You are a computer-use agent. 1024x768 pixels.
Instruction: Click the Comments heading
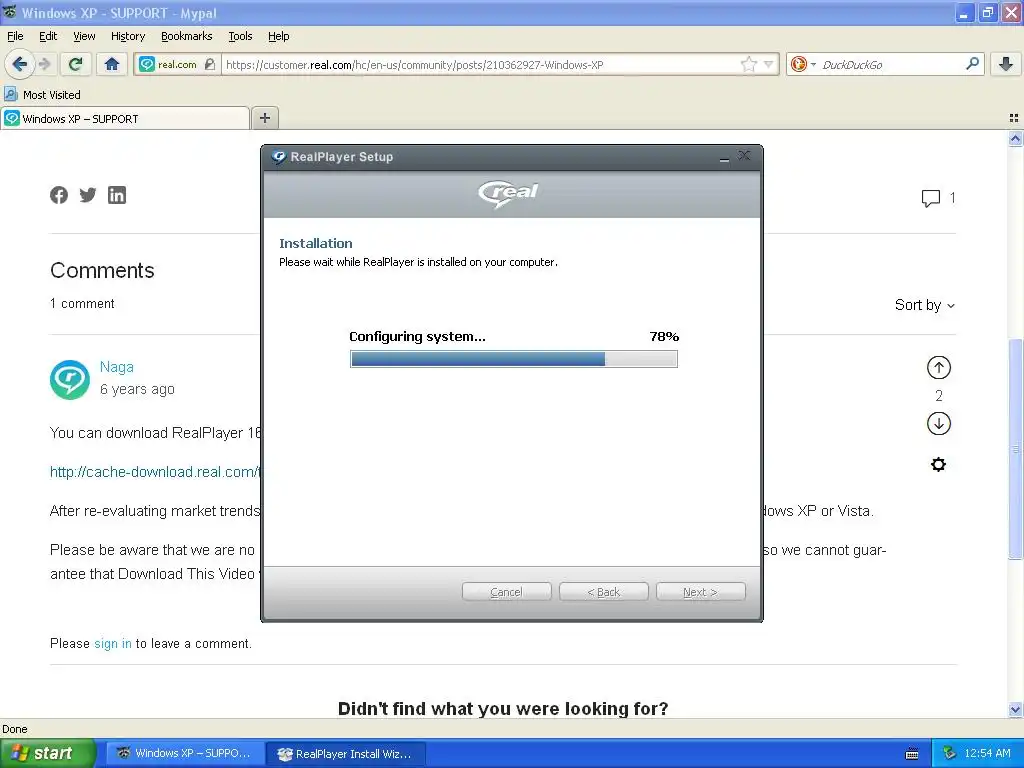[x=102, y=270]
